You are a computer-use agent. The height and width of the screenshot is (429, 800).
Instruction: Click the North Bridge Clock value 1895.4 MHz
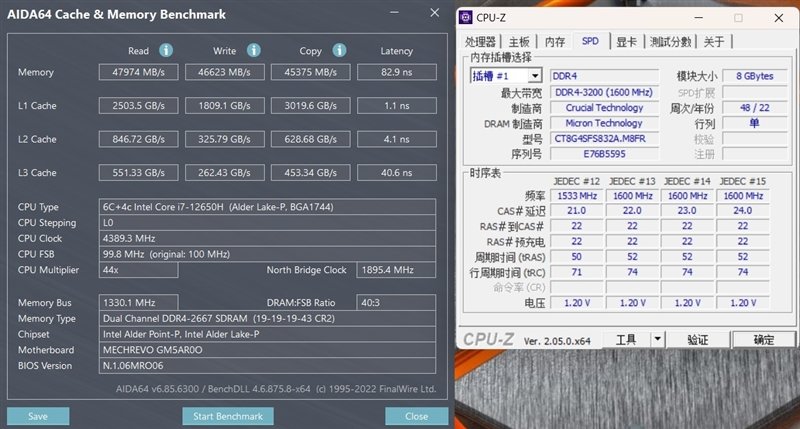tap(396, 270)
